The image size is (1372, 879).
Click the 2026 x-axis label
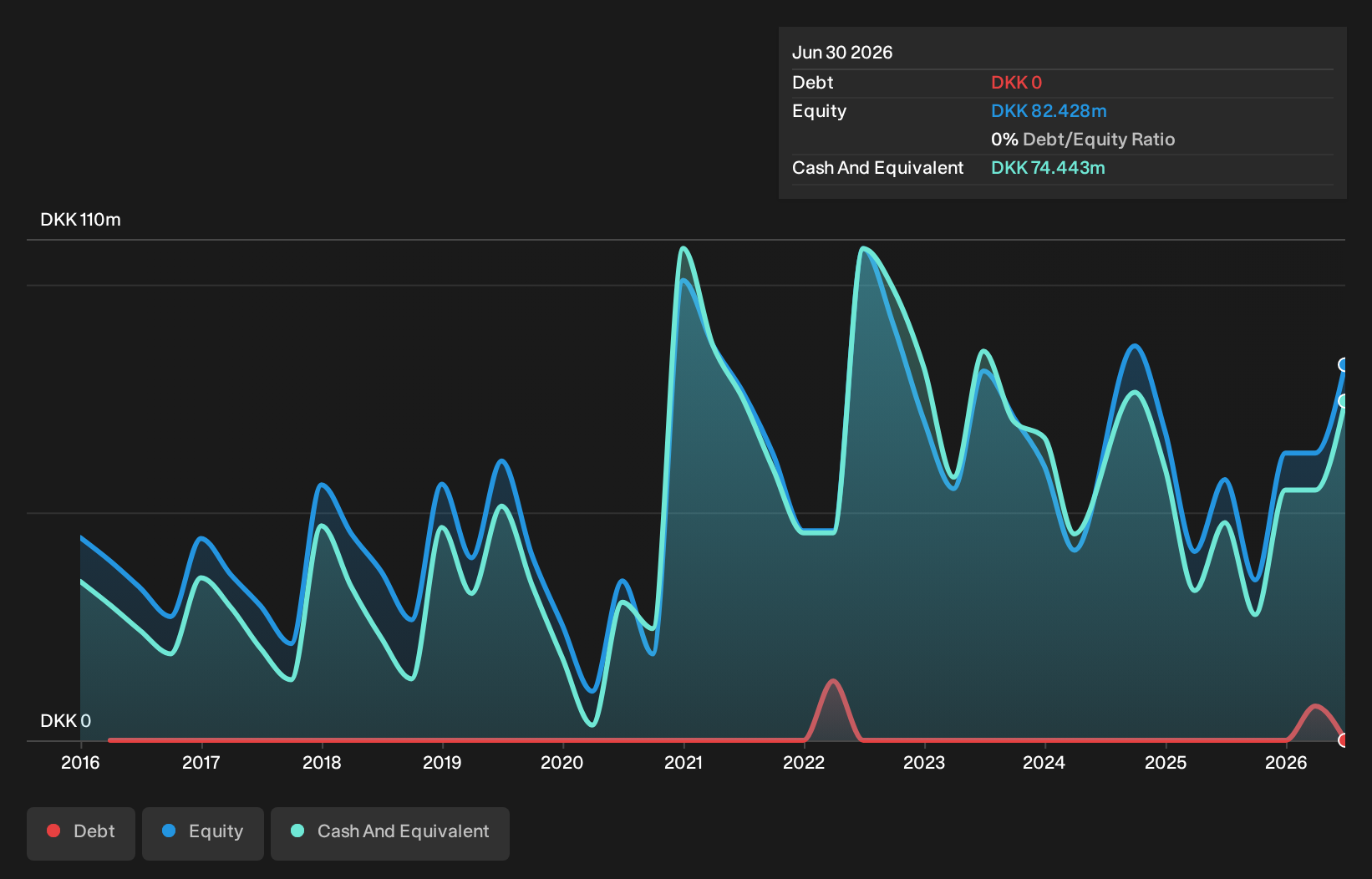1286,763
